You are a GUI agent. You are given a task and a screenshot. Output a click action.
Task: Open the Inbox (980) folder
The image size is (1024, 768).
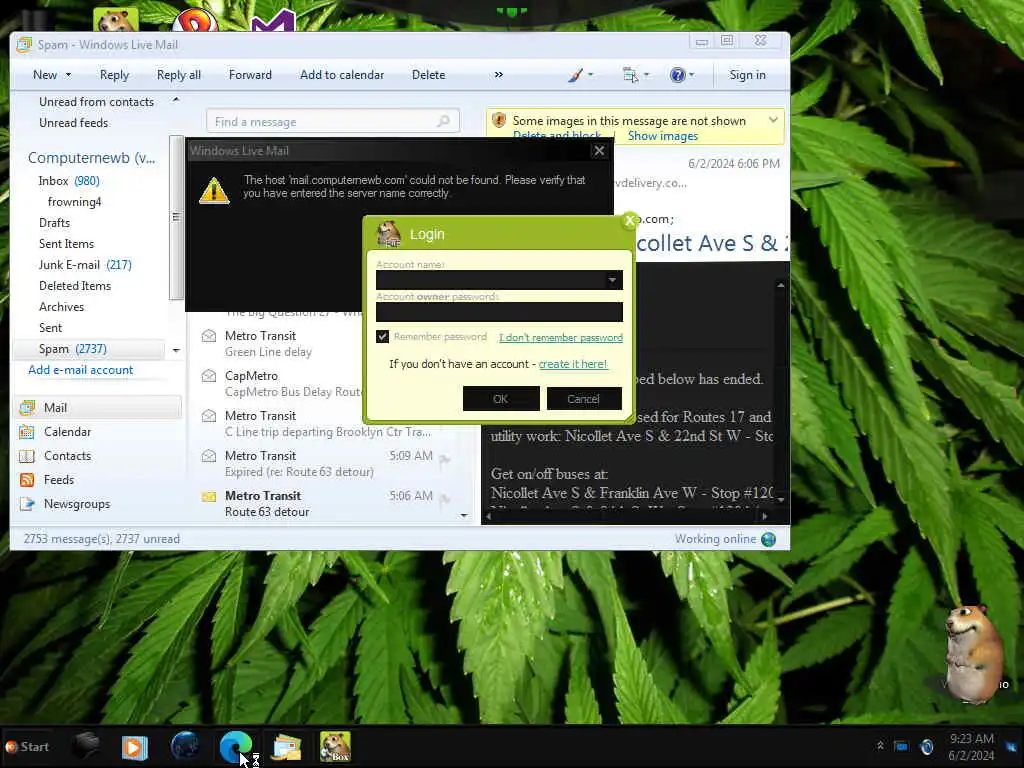pos(69,181)
